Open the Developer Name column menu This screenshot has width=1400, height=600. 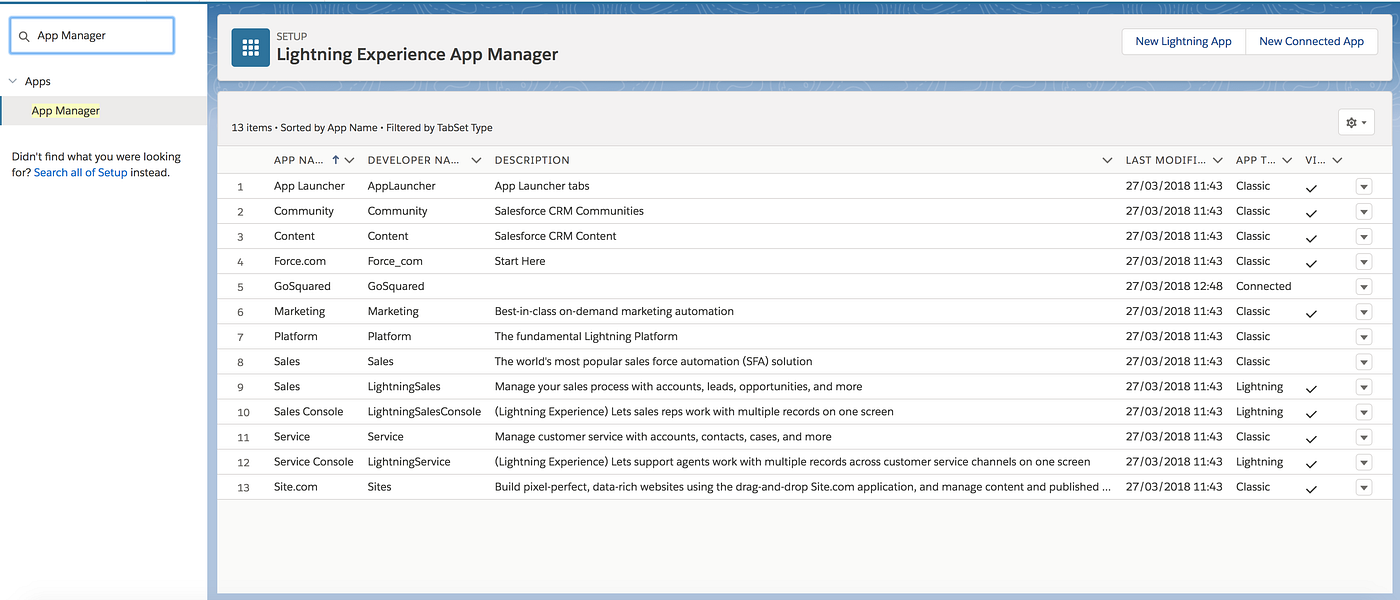(476, 159)
